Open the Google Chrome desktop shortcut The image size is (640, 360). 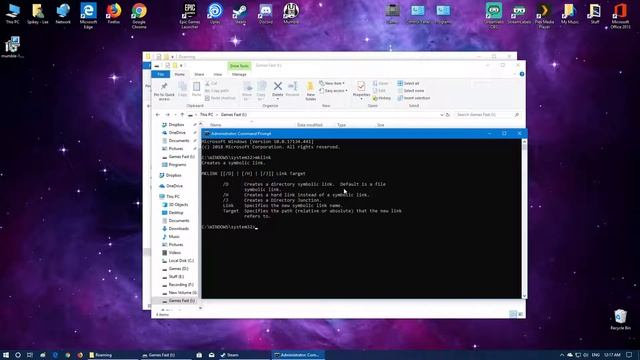(x=139, y=16)
